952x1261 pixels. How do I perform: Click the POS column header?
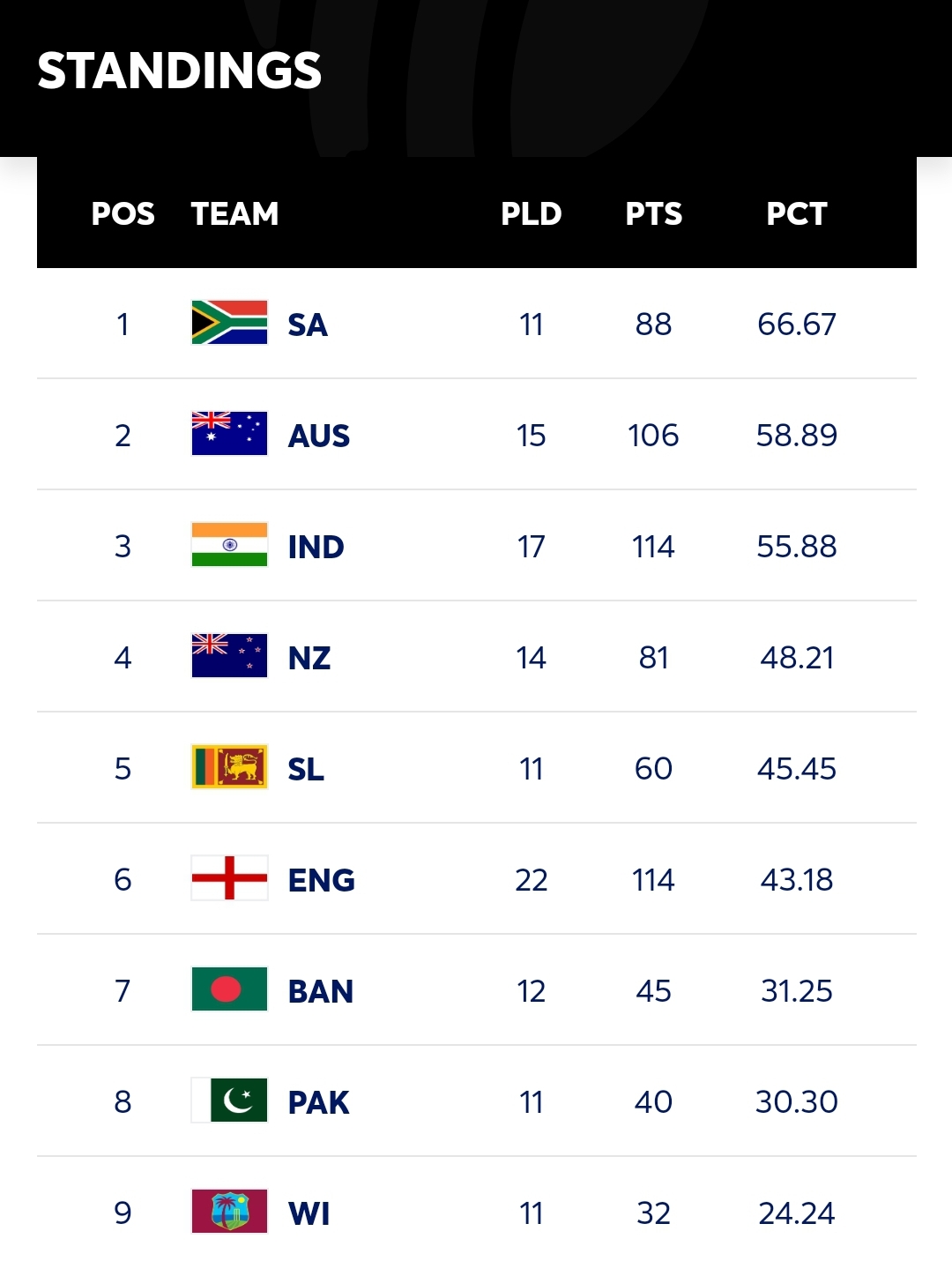[123, 213]
